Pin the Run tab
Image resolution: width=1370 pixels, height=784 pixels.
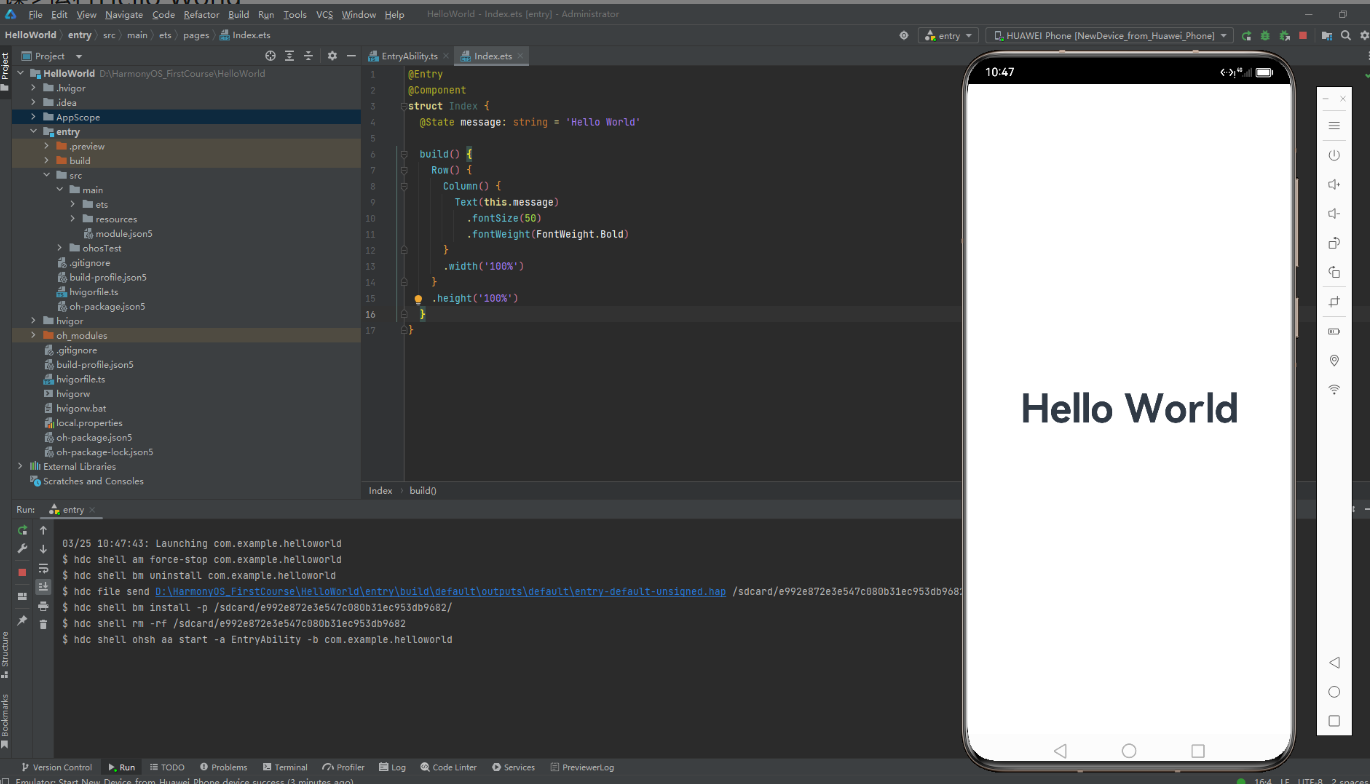[x=22, y=620]
